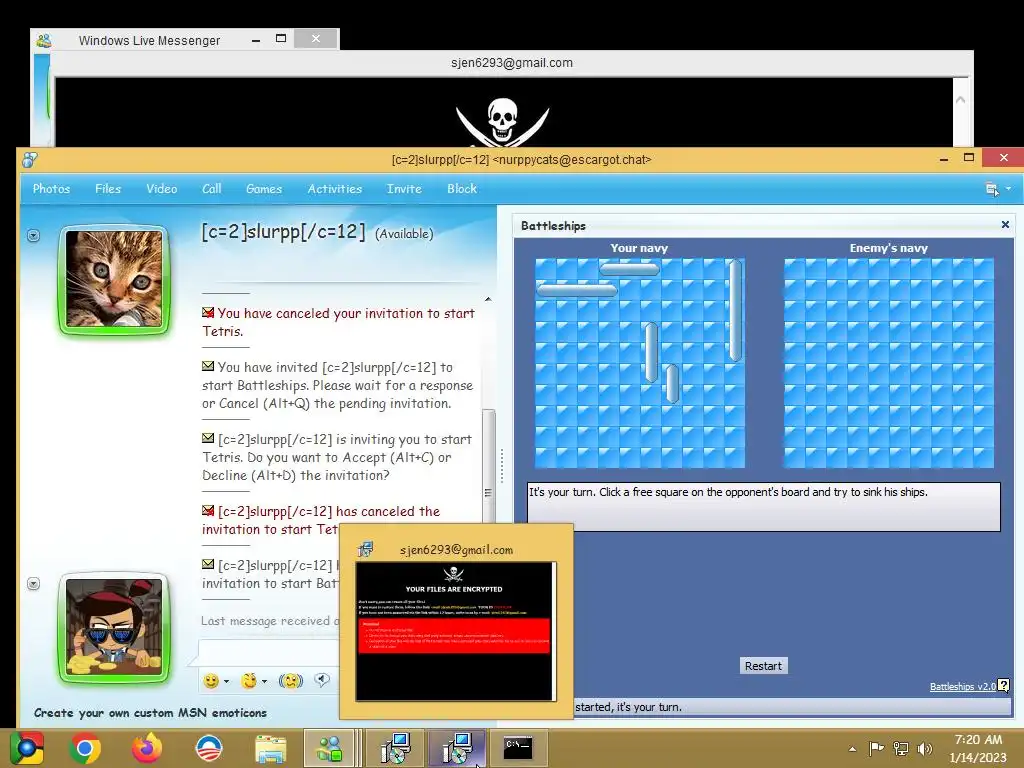1024x768 pixels.
Task: Open the Activities menu item
Action: coord(334,189)
